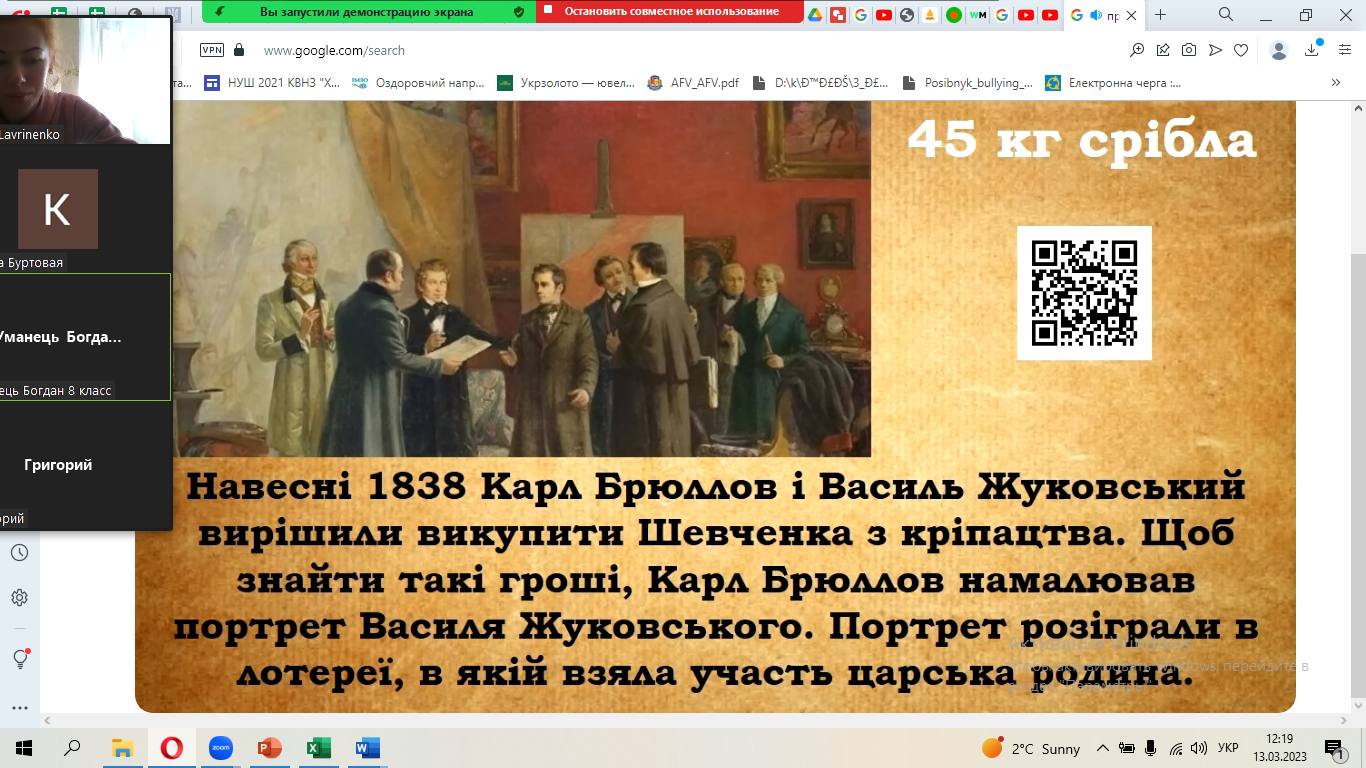Image resolution: width=1366 pixels, height=768 pixels.
Task: Click the painting of men in studio
Action: pos(522,280)
